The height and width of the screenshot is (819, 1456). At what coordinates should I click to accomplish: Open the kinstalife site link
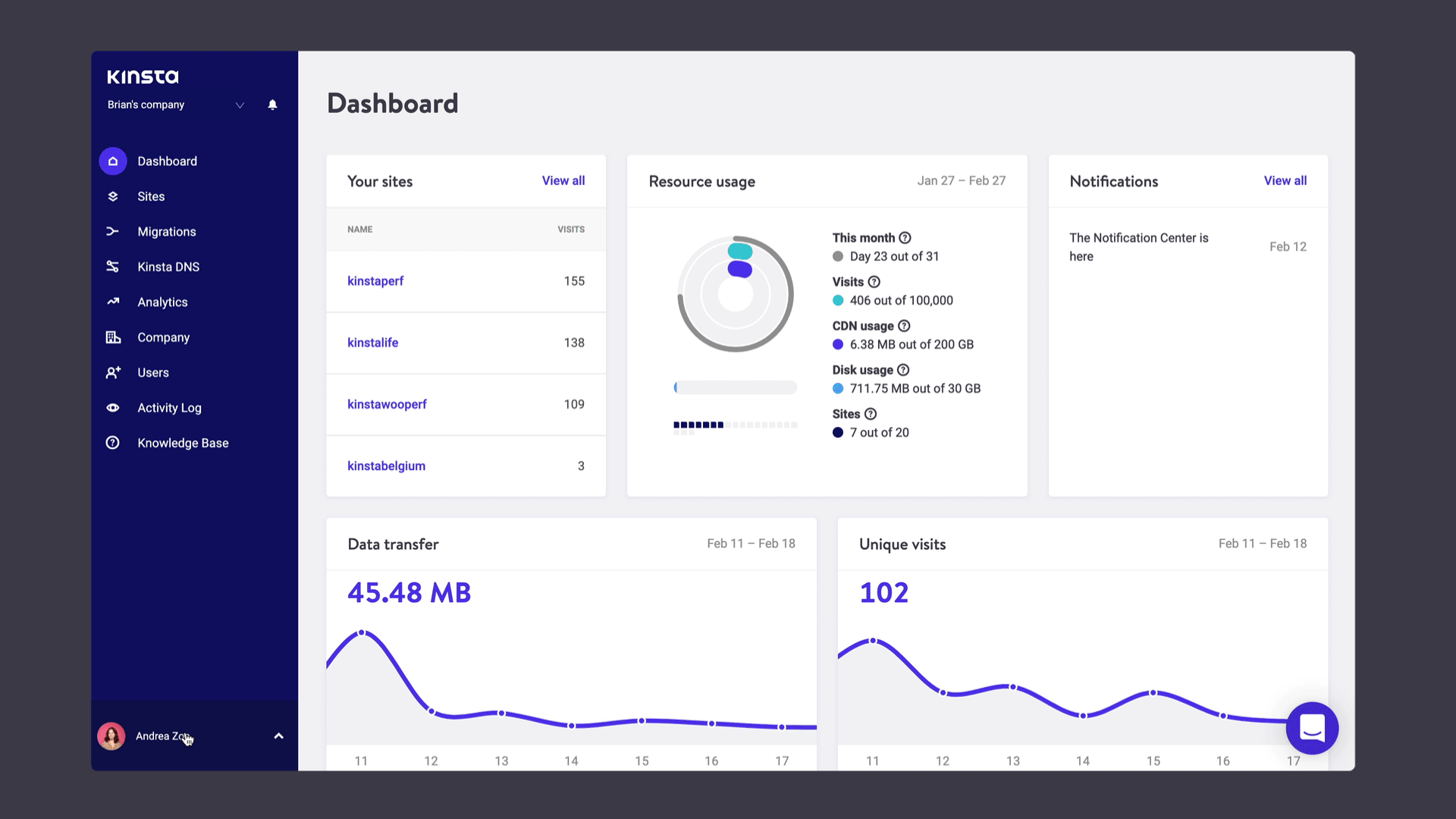coord(373,342)
